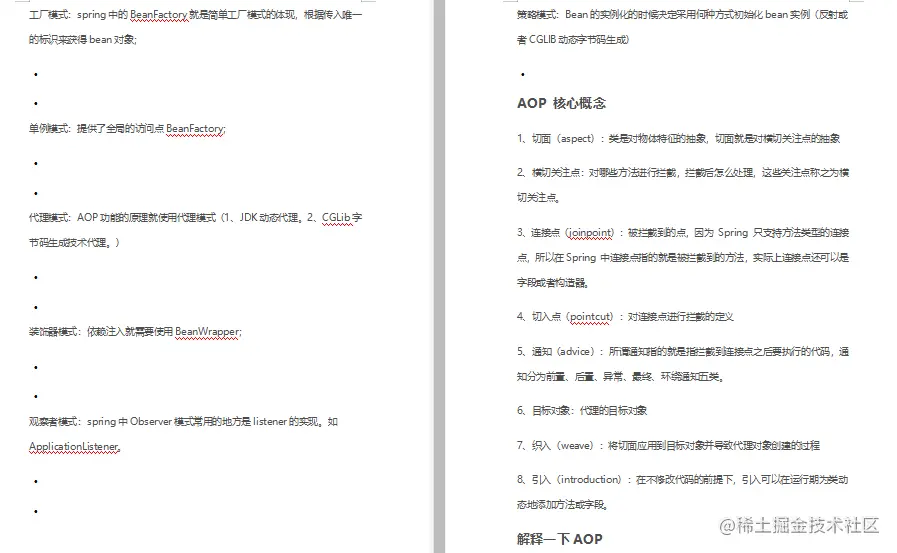This screenshot has width=897, height=553.
Task: Click the word ApplicationListener
Action: coord(74,447)
